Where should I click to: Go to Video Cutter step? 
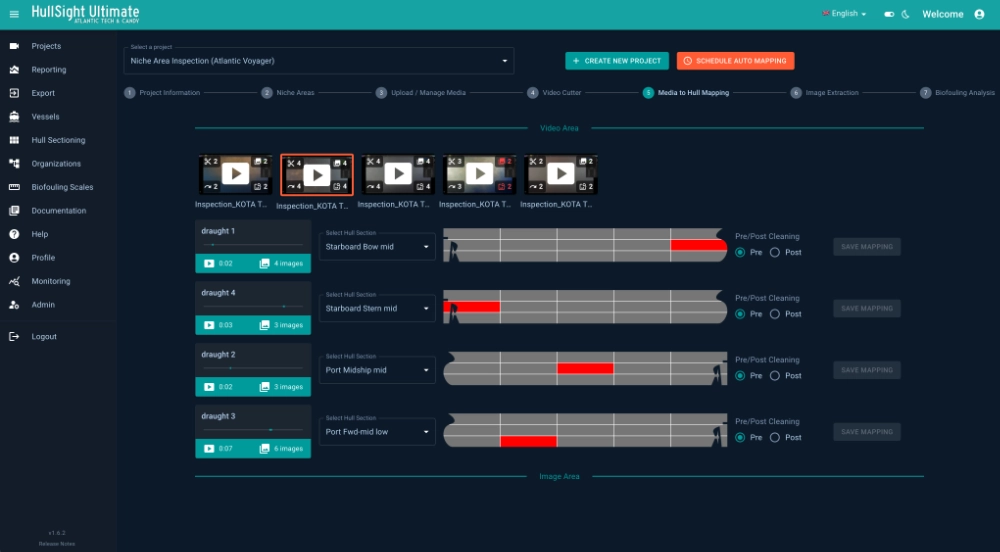(533, 93)
